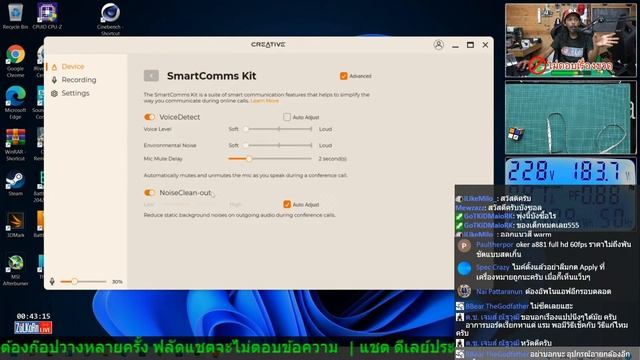Open Google Chrome from the desktop
640x360 pixels.
pos(16,61)
